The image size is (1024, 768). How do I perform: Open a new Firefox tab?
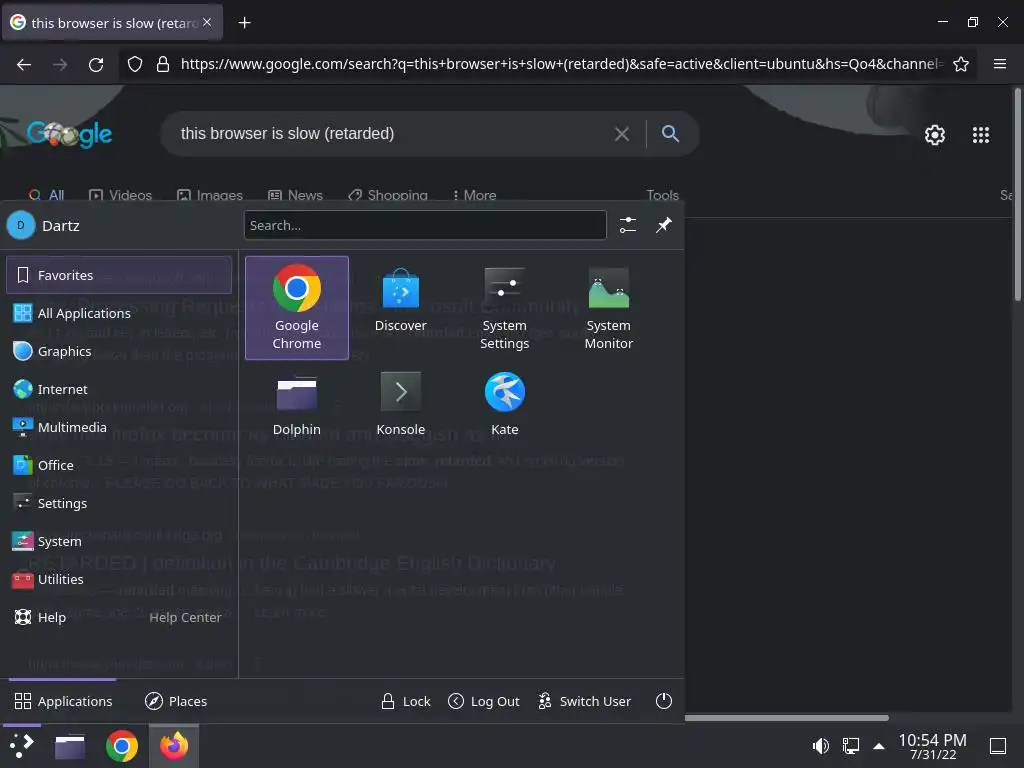tap(244, 23)
